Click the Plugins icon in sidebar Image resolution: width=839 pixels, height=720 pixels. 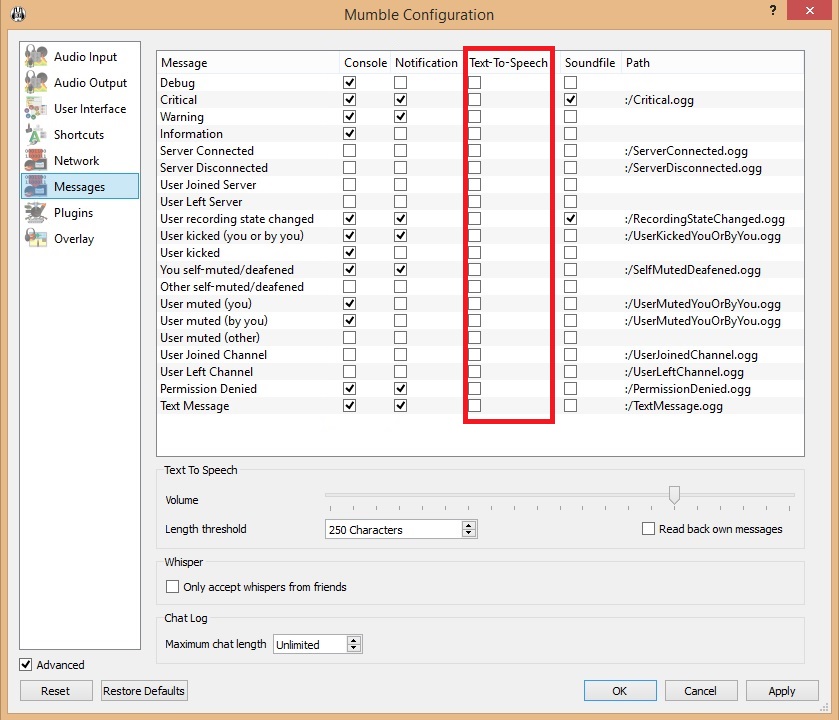tap(36, 212)
